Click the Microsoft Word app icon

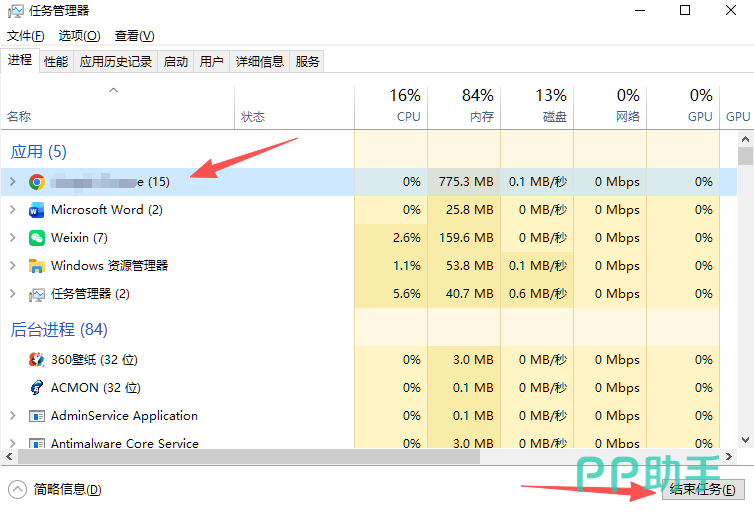coord(37,210)
